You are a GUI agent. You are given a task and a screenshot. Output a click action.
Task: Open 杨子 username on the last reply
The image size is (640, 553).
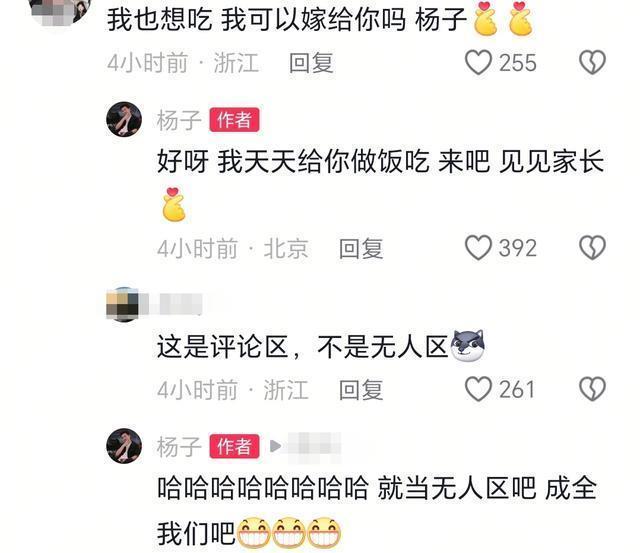(x=179, y=446)
